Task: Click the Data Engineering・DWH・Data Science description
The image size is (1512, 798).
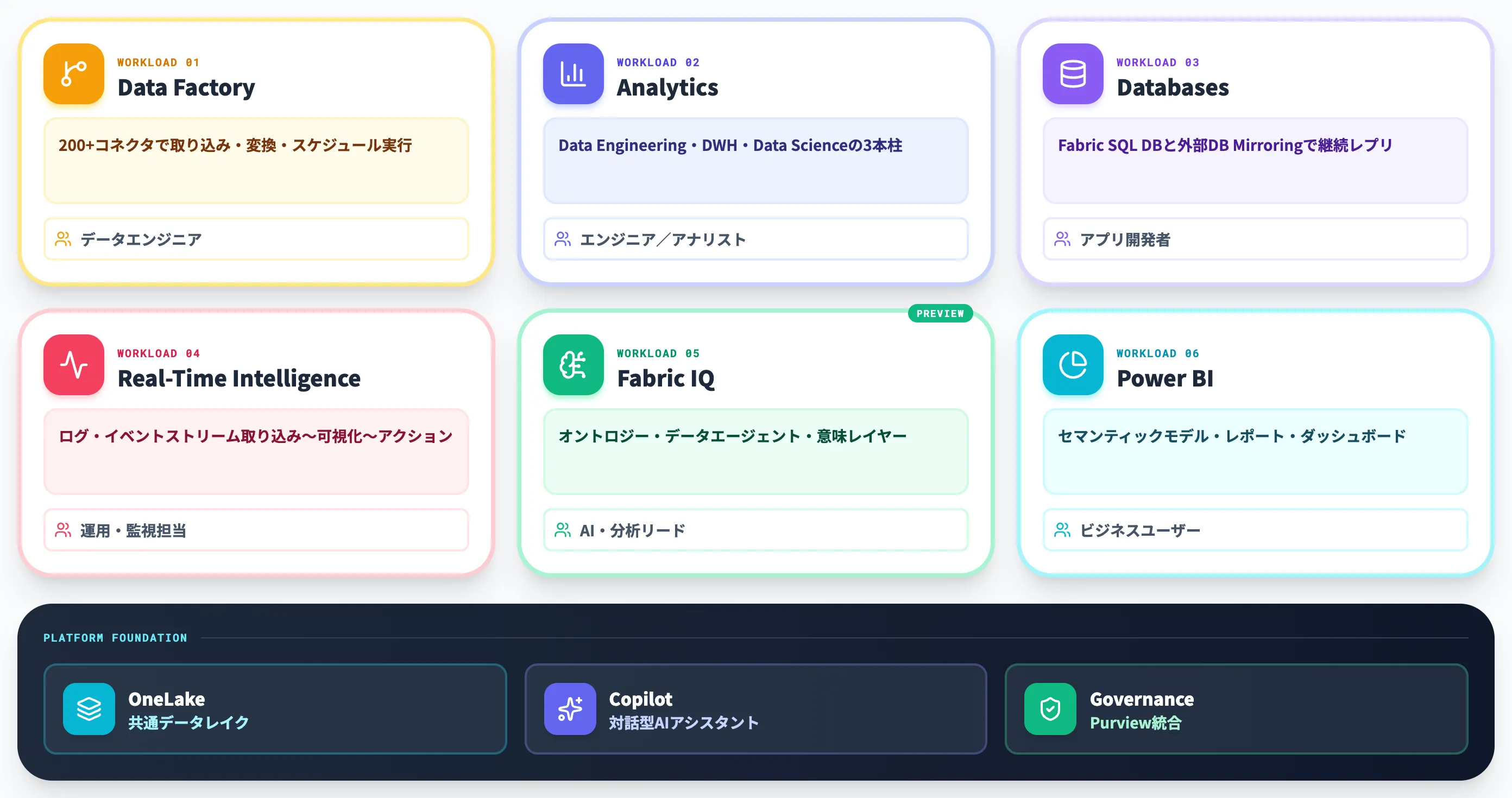Action: click(x=755, y=161)
